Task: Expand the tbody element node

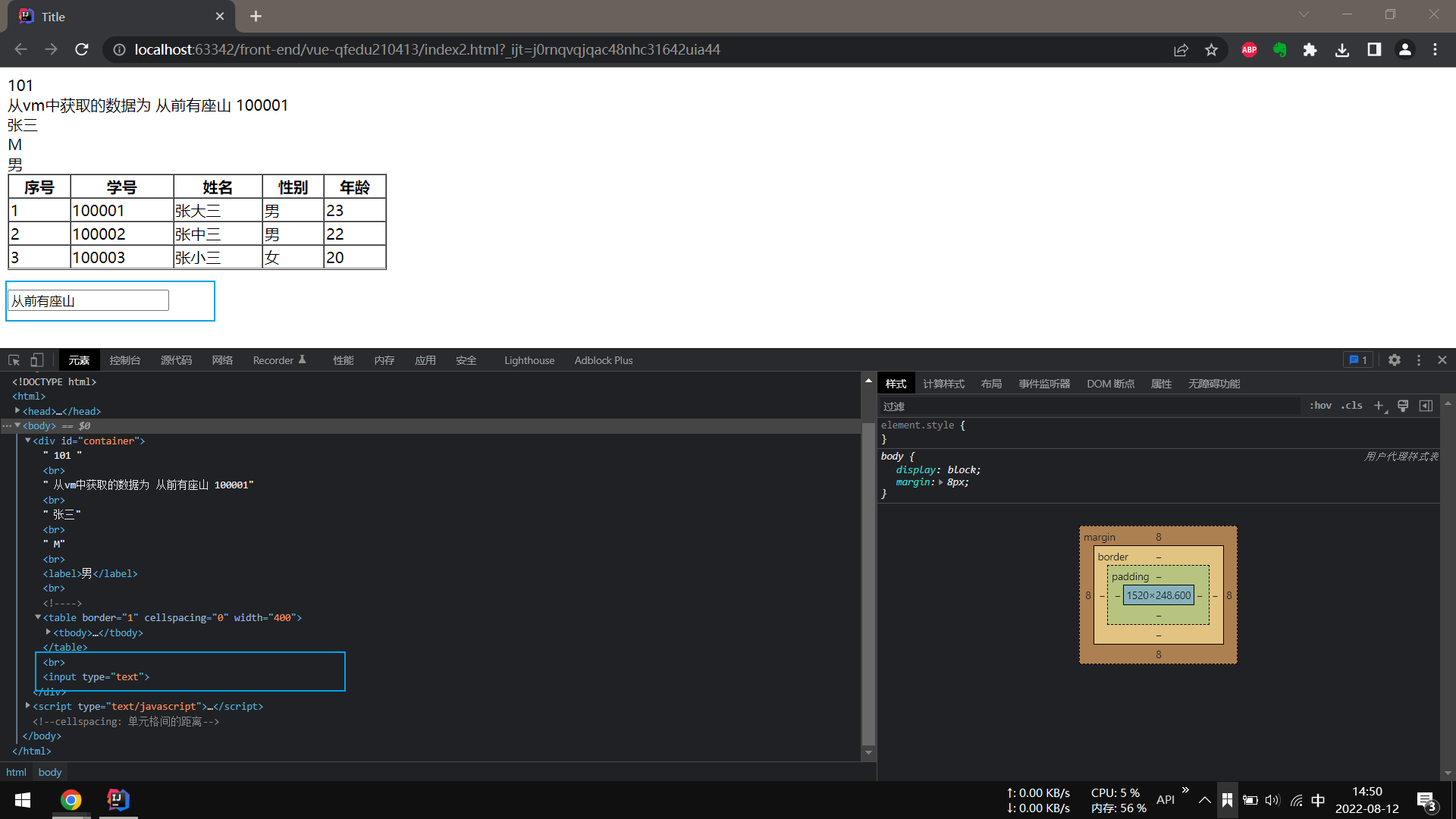Action: point(49,632)
